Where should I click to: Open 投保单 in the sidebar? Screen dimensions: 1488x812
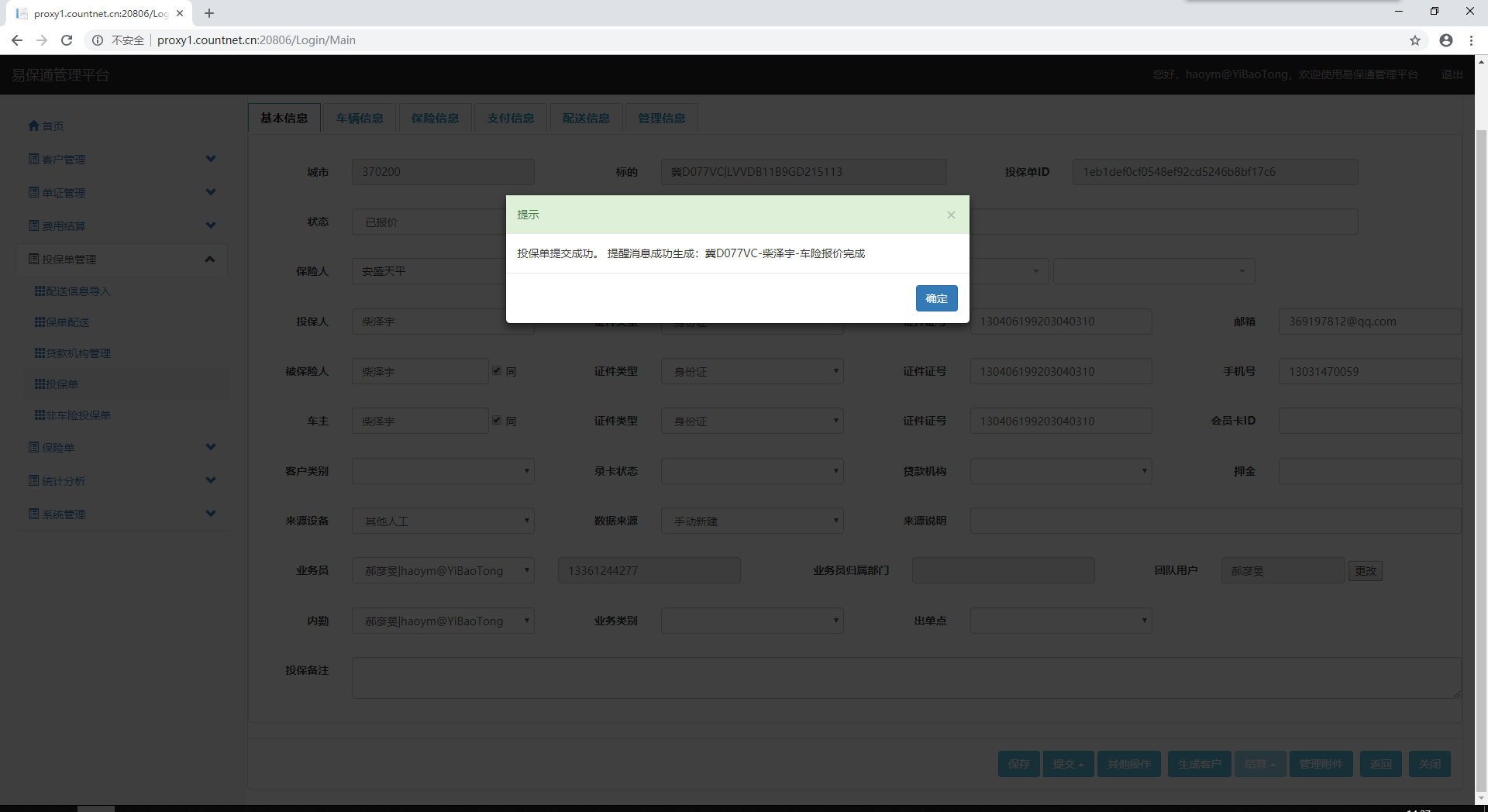57,384
